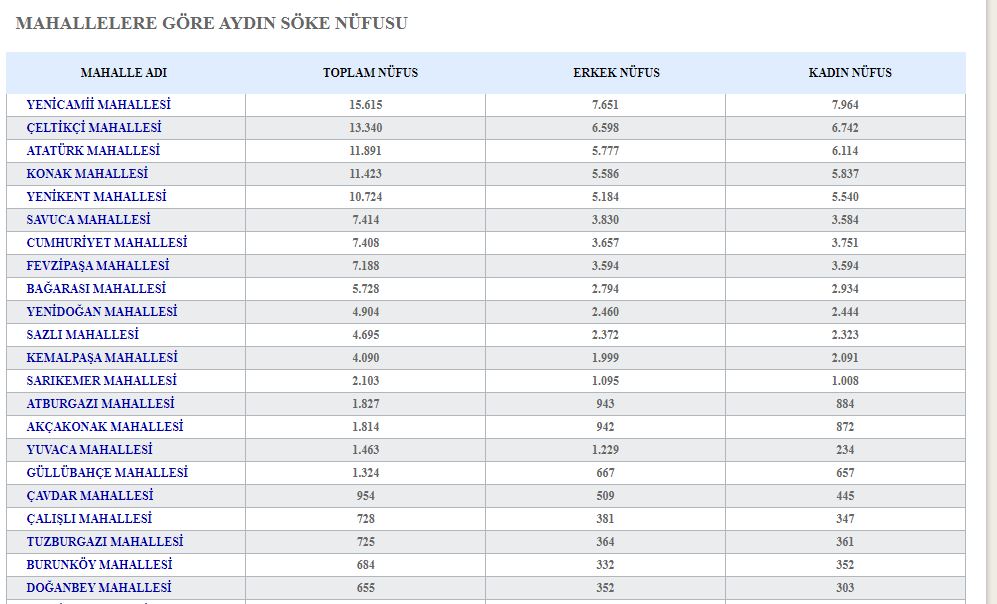Viewport: 997px width, 604px height.
Task: Open the SAZLI MAHALLESİ link
Action: (83, 334)
